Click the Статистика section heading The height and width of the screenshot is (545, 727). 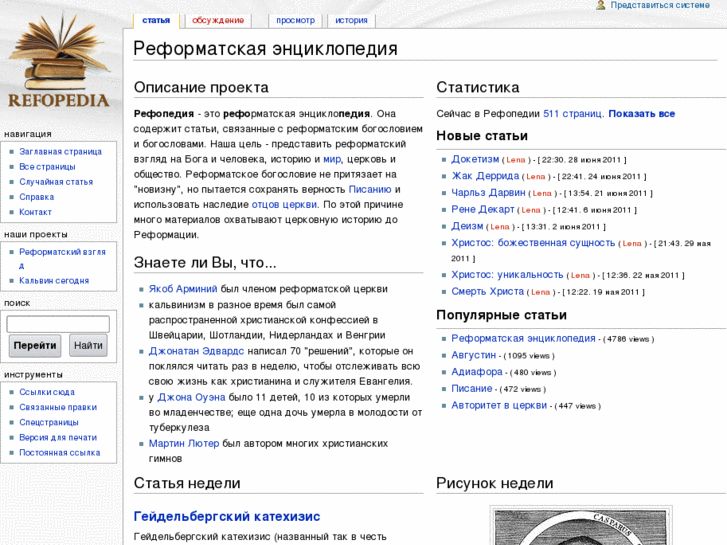(478, 87)
